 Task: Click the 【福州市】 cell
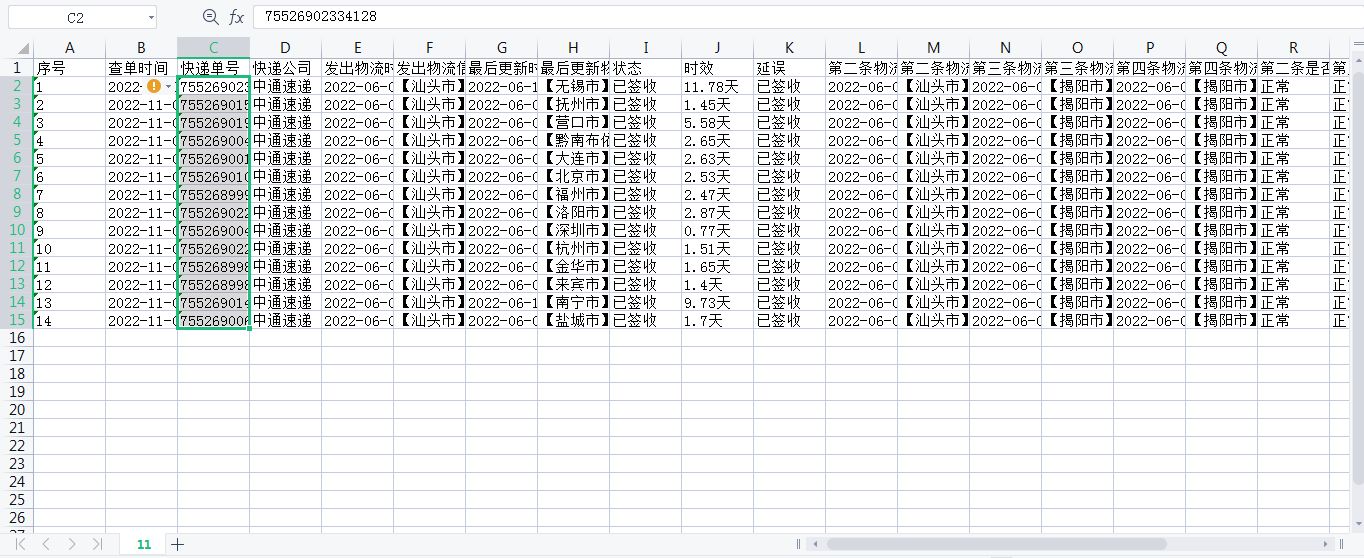573,194
